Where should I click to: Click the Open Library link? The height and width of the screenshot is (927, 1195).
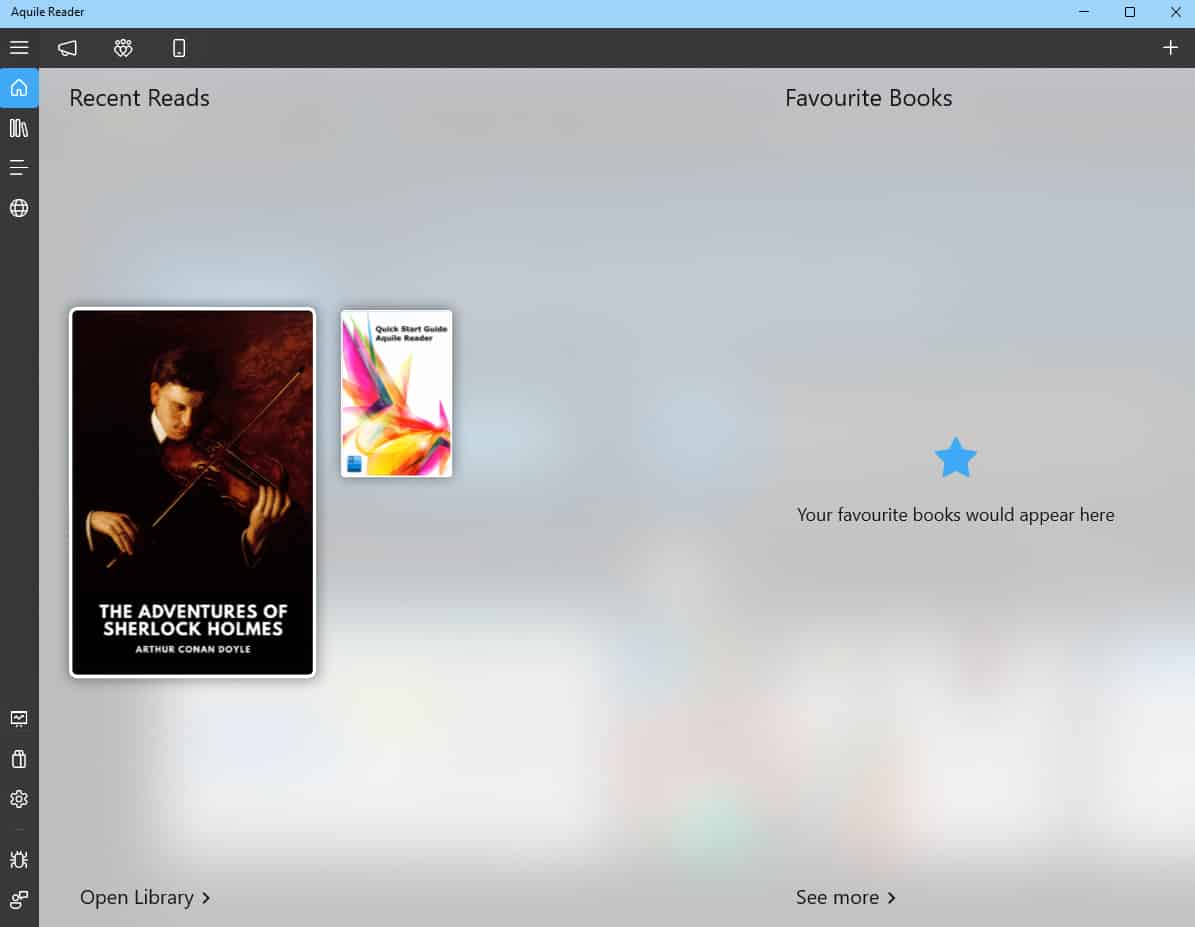[135, 897]
